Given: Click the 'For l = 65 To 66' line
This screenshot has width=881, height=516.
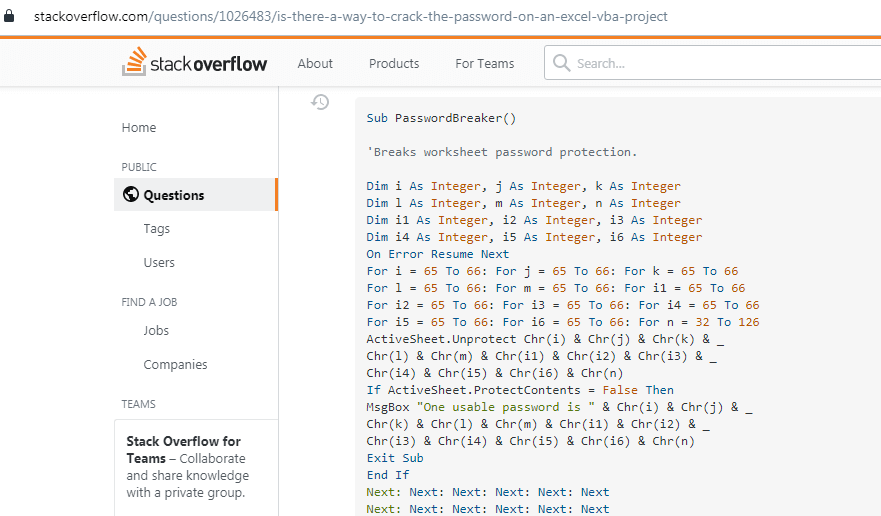Looking at the screenshot, I should (555, 288).
